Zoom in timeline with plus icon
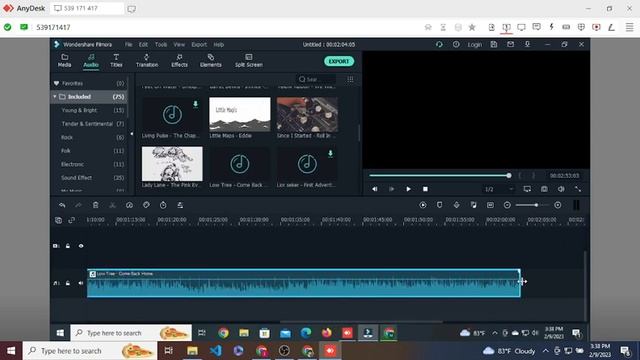640x360 pixels. 558,205
